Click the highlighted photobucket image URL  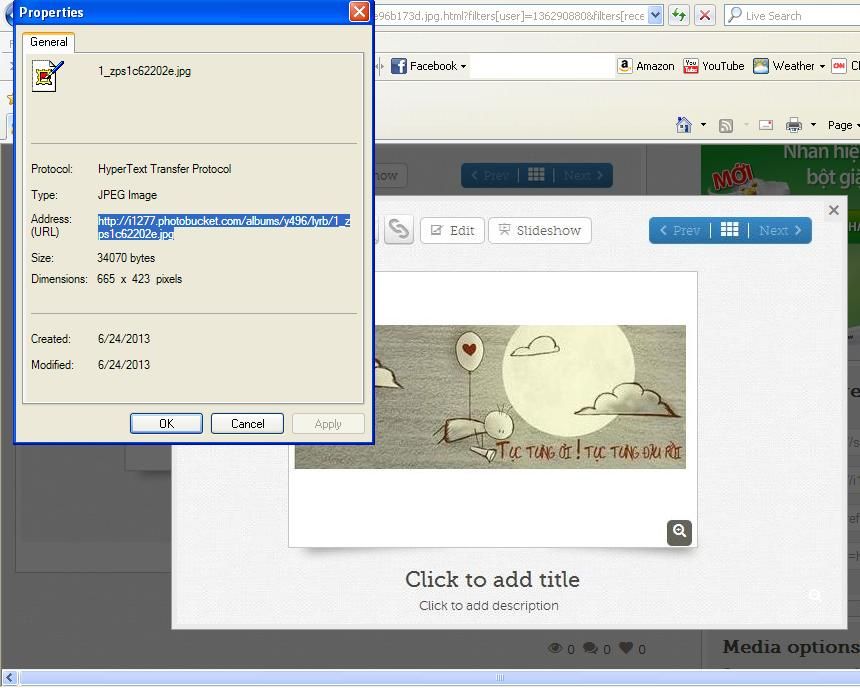click(224, 227)
